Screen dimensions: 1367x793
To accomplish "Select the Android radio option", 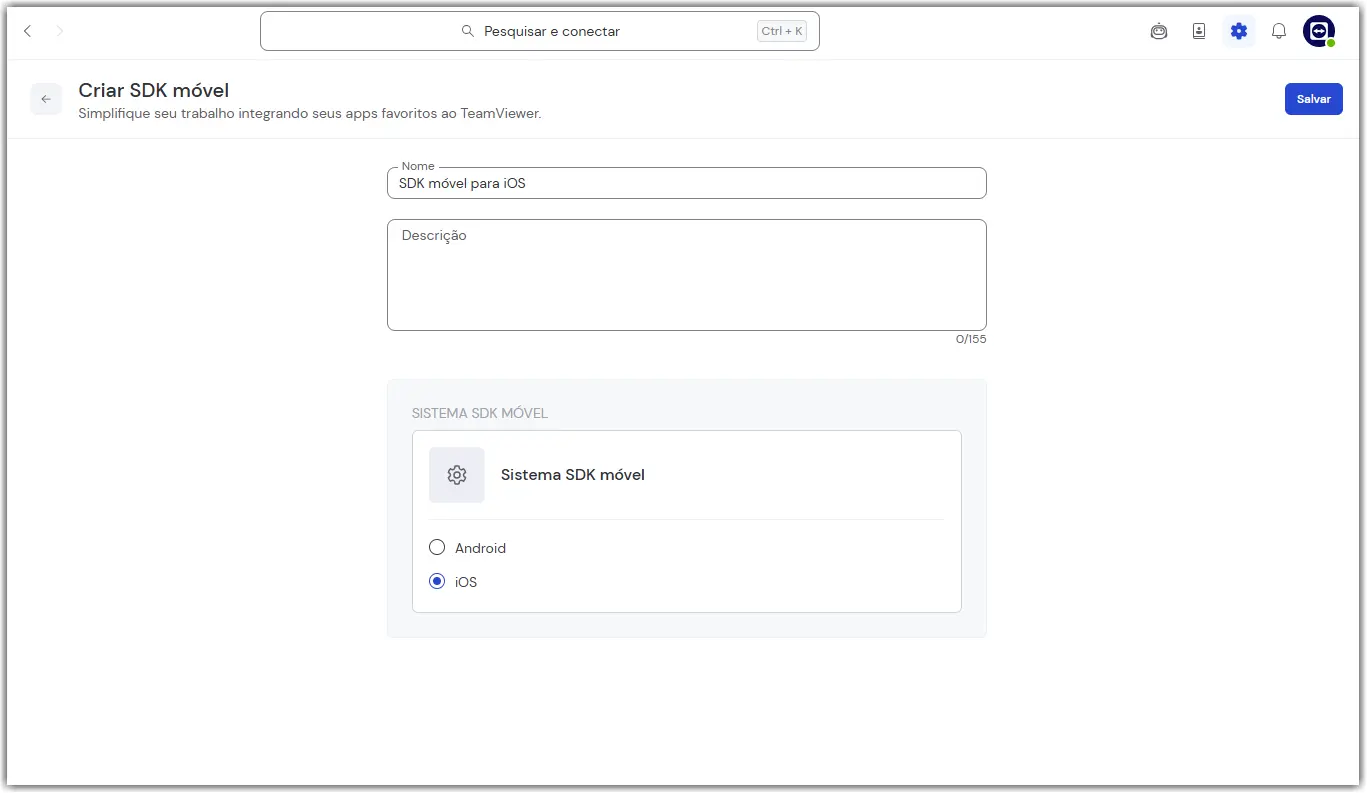I will pyautogui.click(x=437, y=548).
